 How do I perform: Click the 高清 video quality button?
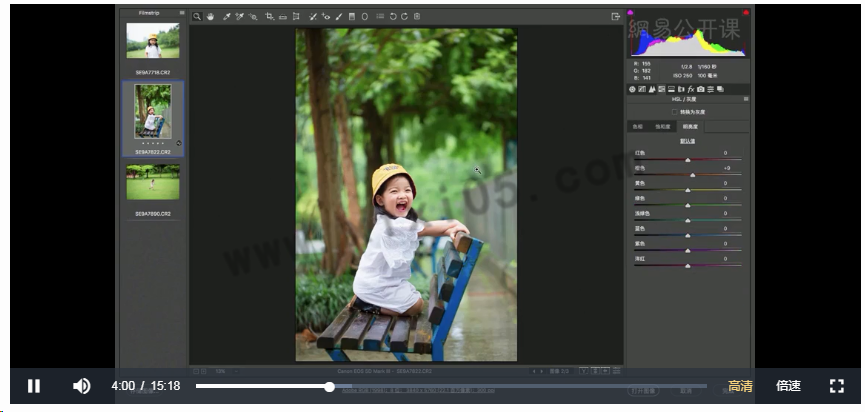(740, 386)
